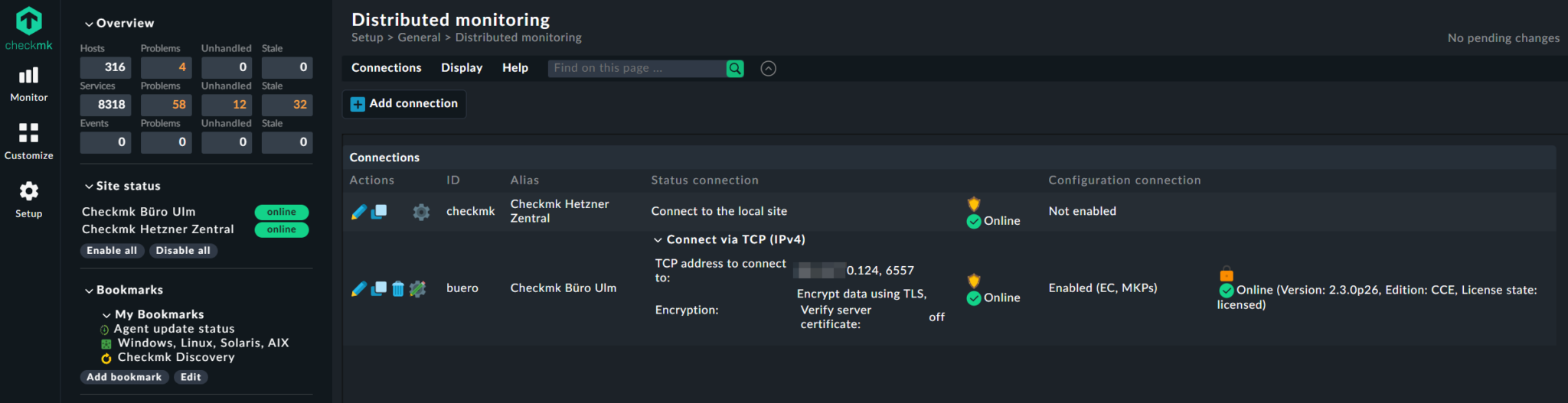Screen dimensions: 1568x403
Task: Click the plus icon on Add connection
Action: tap(358, 104)
